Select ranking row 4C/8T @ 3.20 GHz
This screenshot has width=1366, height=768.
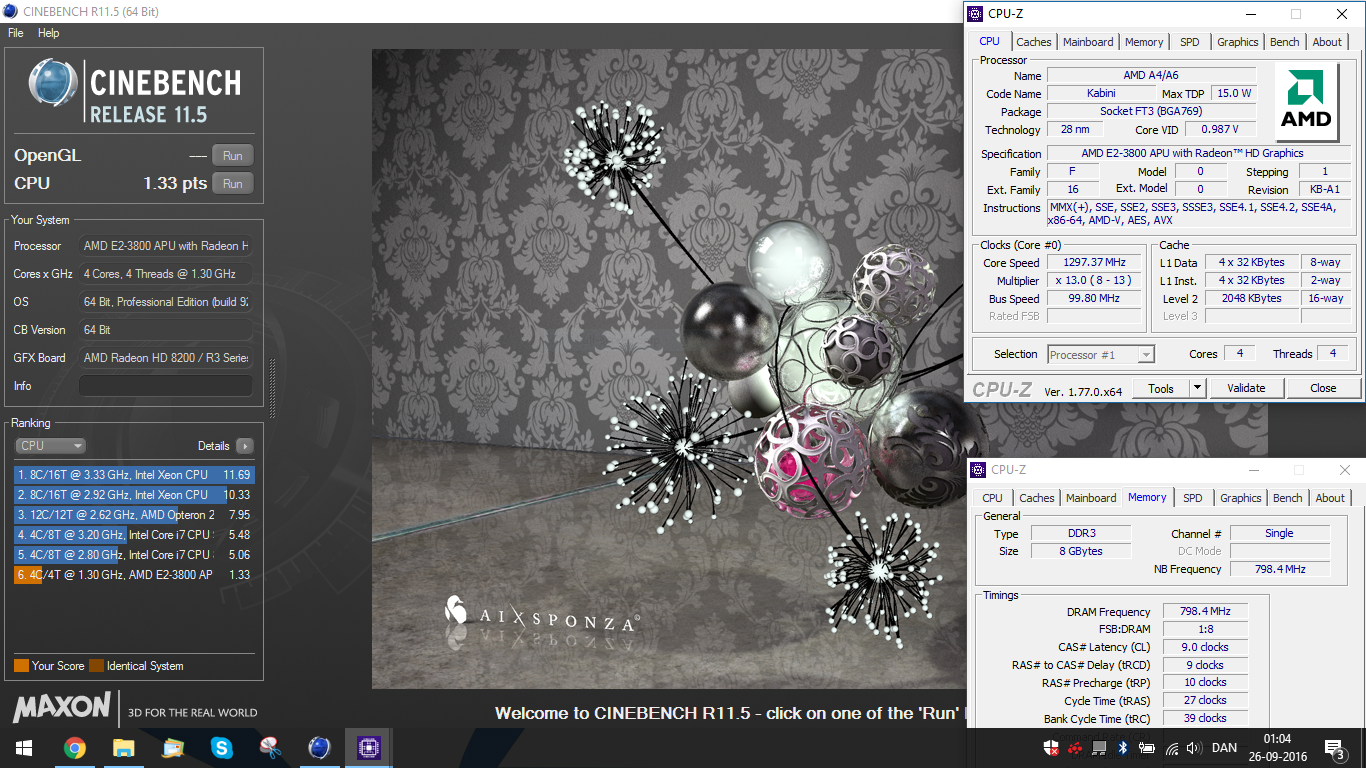pyautogui.click(x=134, y=535)
